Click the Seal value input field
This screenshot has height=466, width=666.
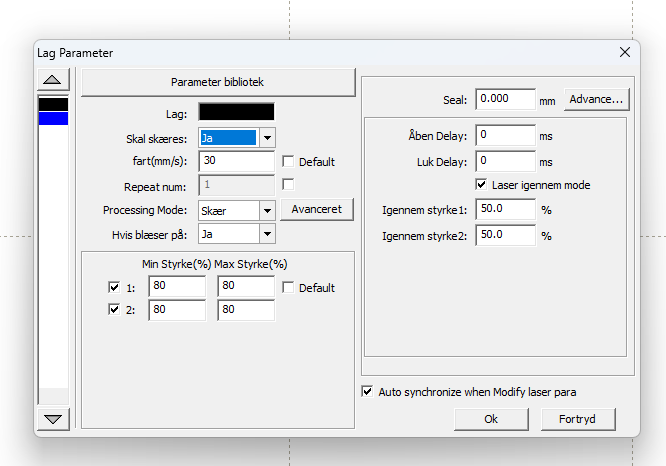pos(505,99)
